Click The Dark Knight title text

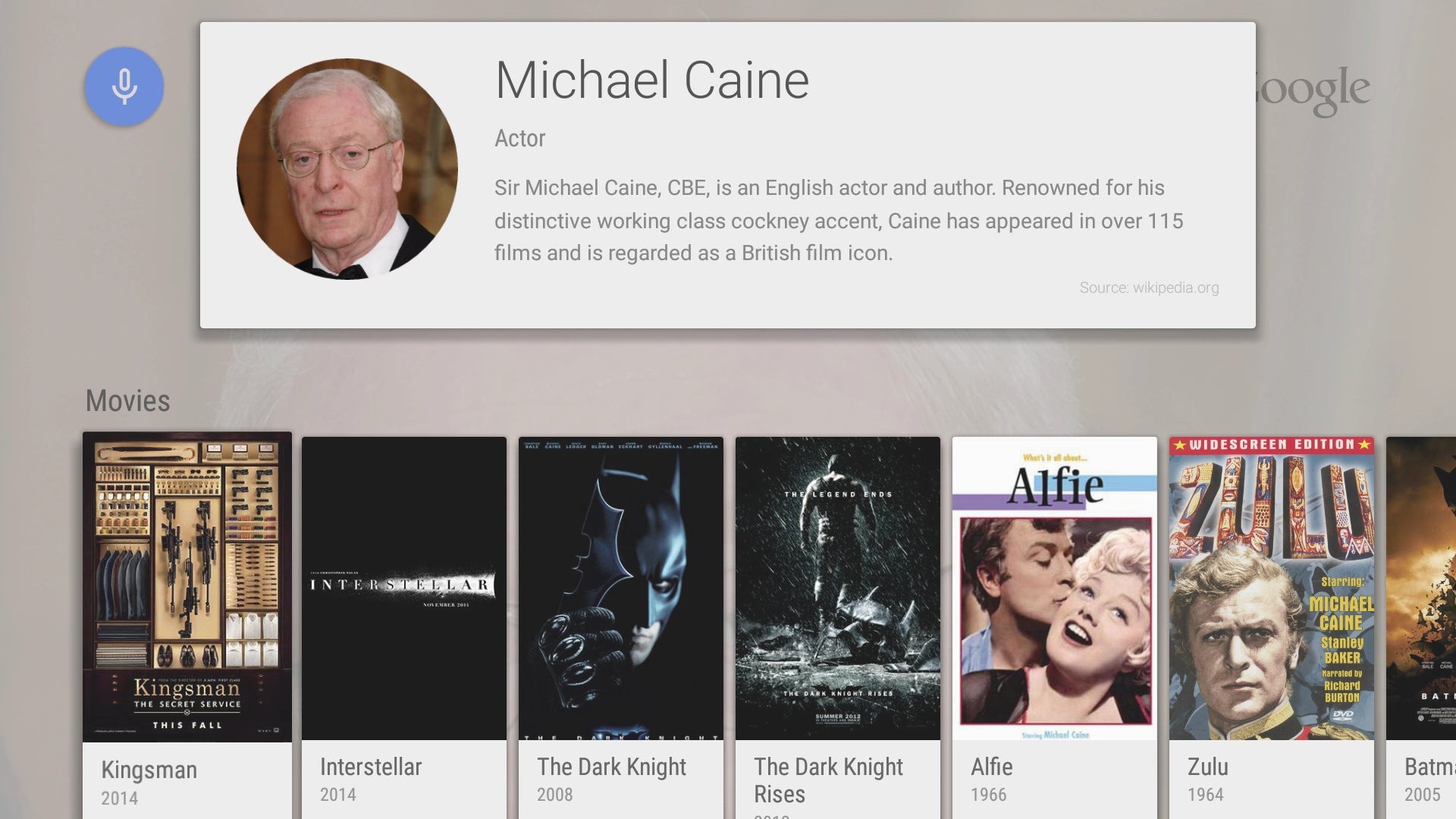click(611, 767)
